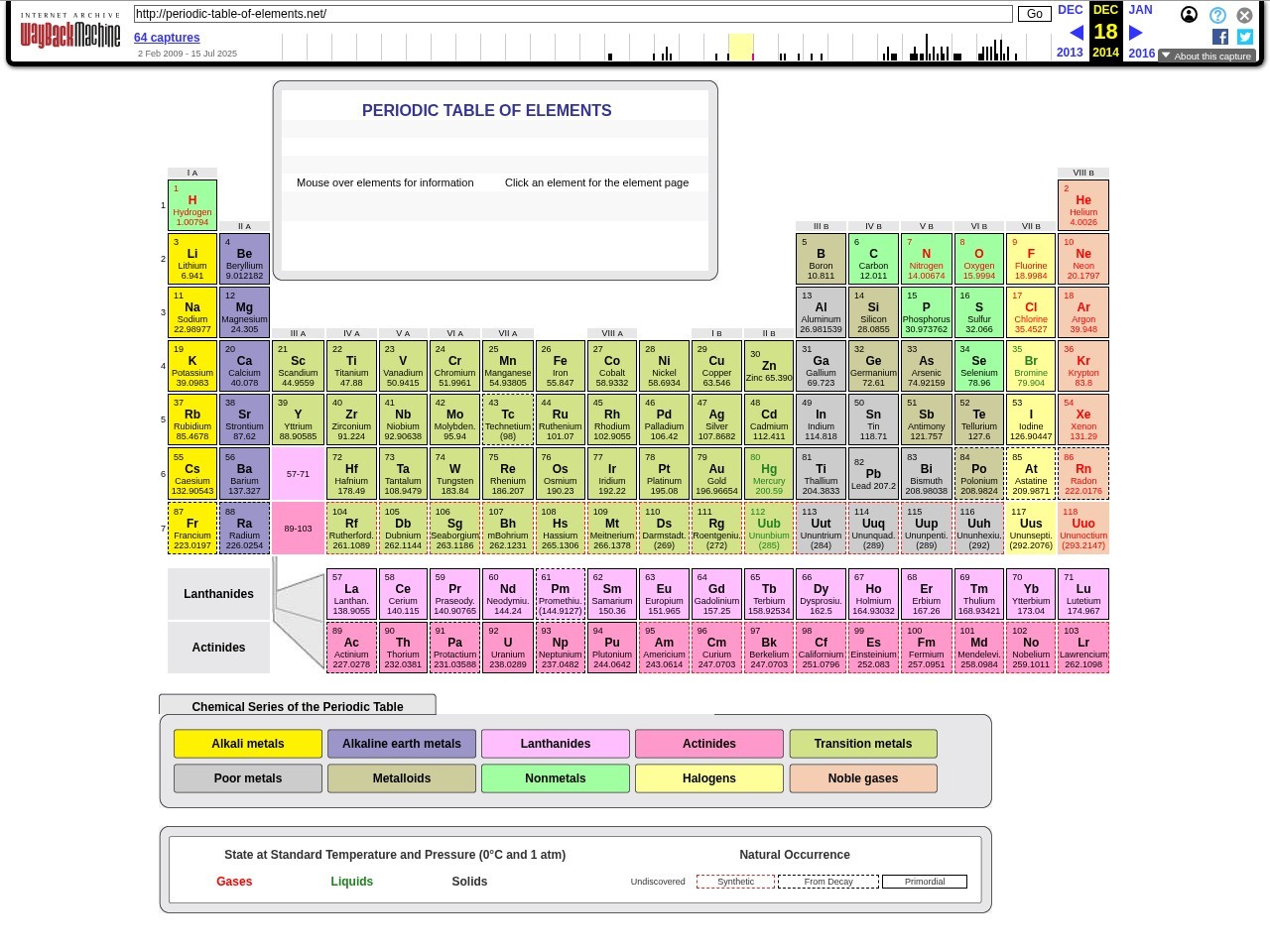Click the Undiscovered occurrence label

pos(658,882)
